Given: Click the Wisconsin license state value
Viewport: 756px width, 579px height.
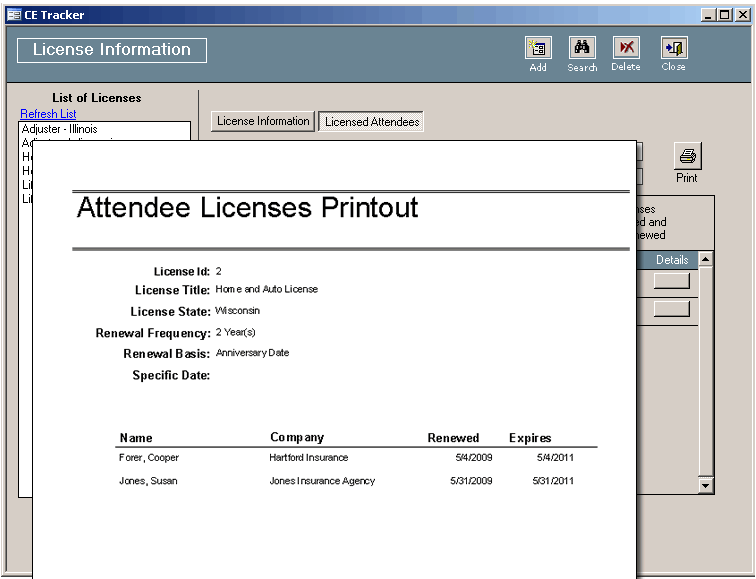Looking at the screenshot, I should click(x=237, y=310).
